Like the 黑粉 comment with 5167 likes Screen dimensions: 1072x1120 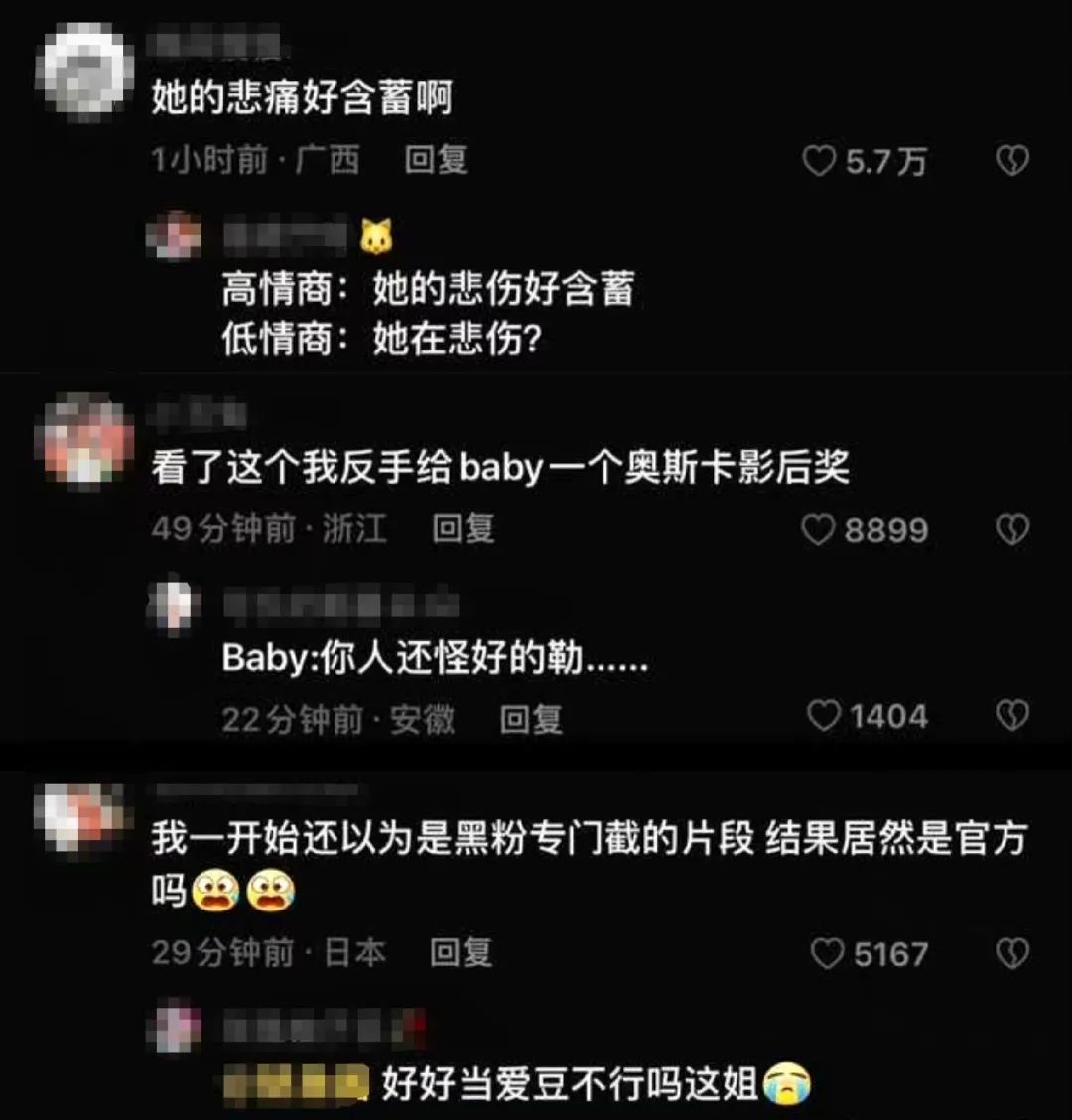pyautogui.click(x=827, y=953)
